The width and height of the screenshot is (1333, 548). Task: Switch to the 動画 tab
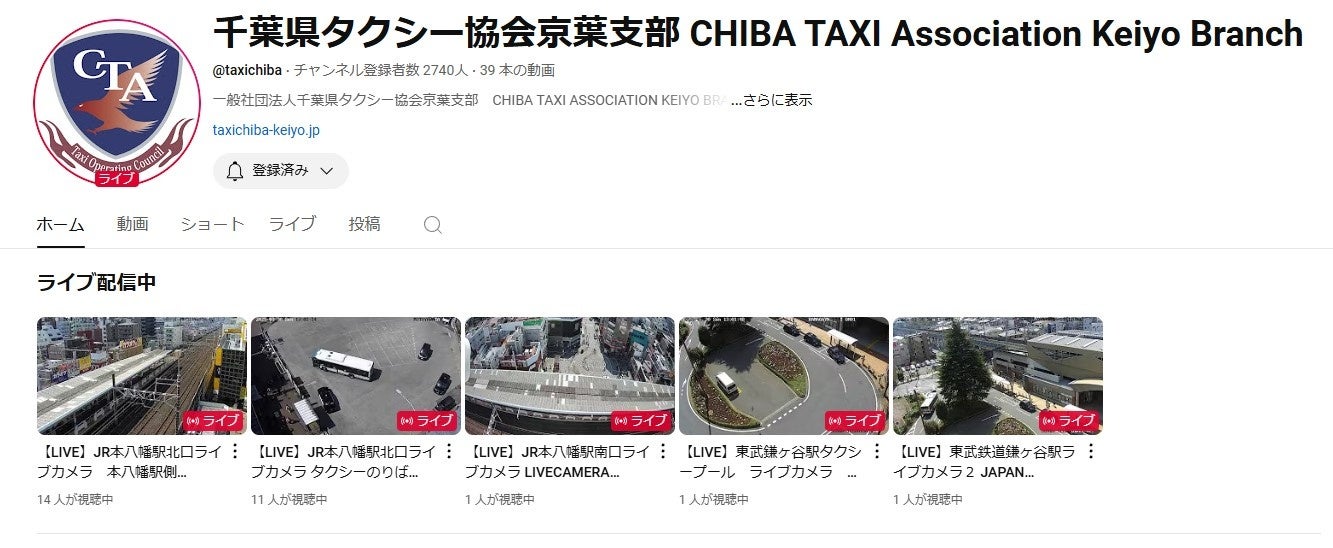point(132,224)
